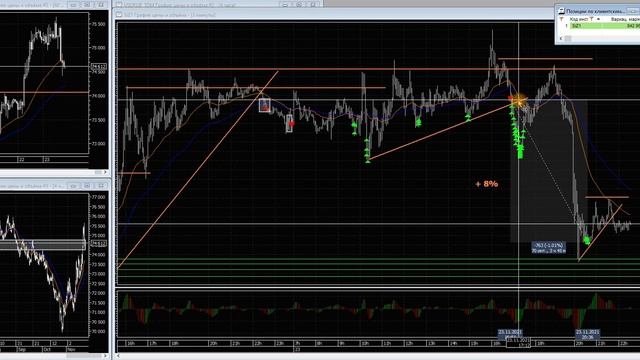Click right scroll arrow of bottom-left chart
The height and width of the screenshot is (360, 640).
tap(105, 356)
